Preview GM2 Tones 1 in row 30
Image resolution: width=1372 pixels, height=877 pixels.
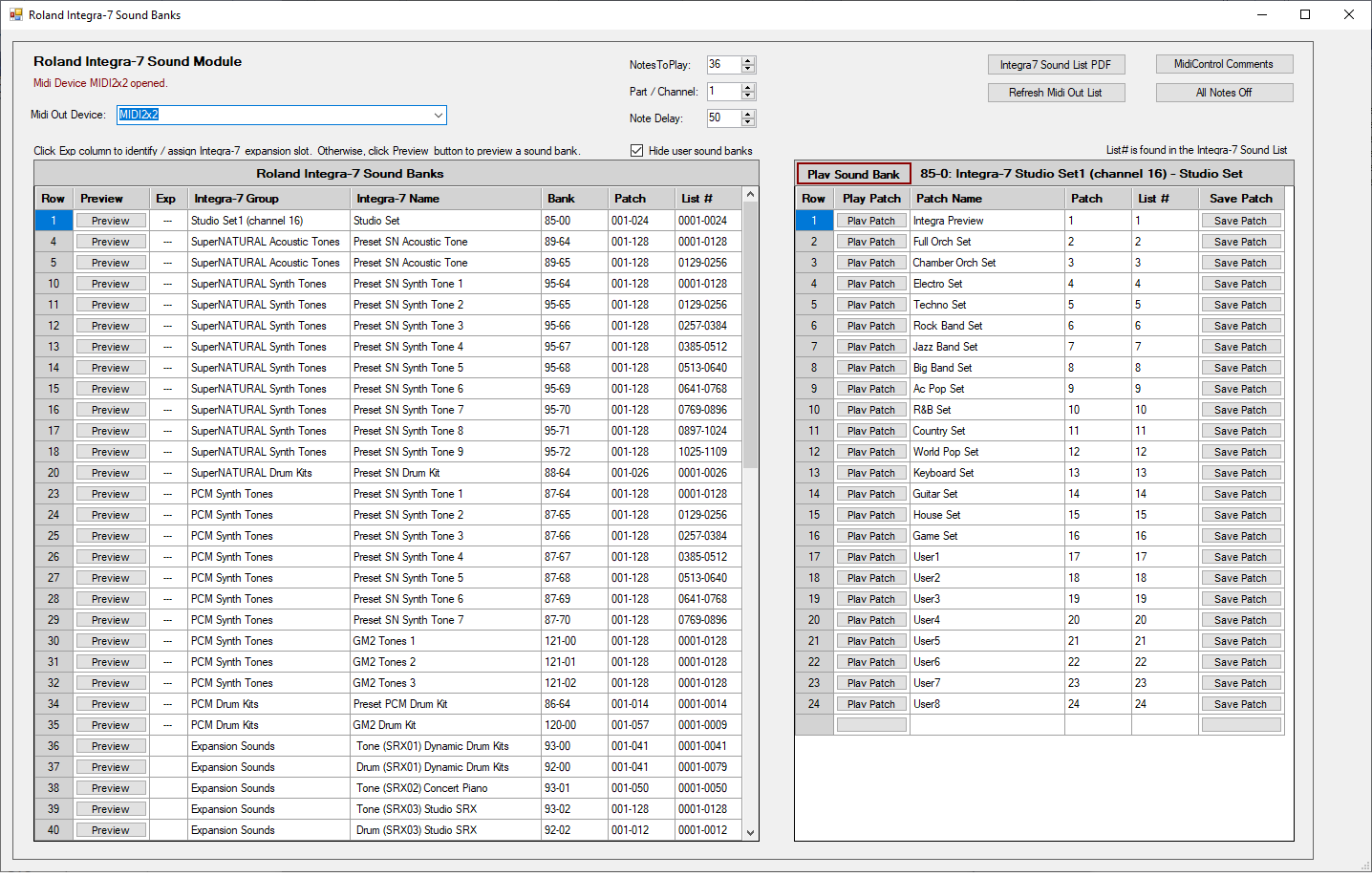[x=111, y=641]
